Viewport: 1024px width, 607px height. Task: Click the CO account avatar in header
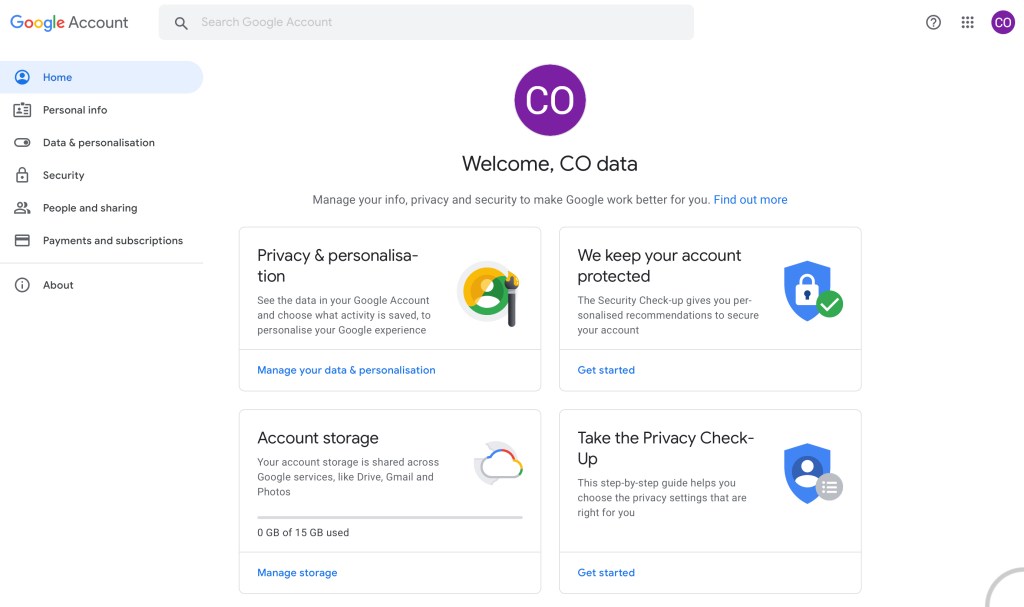point(1002,22)
